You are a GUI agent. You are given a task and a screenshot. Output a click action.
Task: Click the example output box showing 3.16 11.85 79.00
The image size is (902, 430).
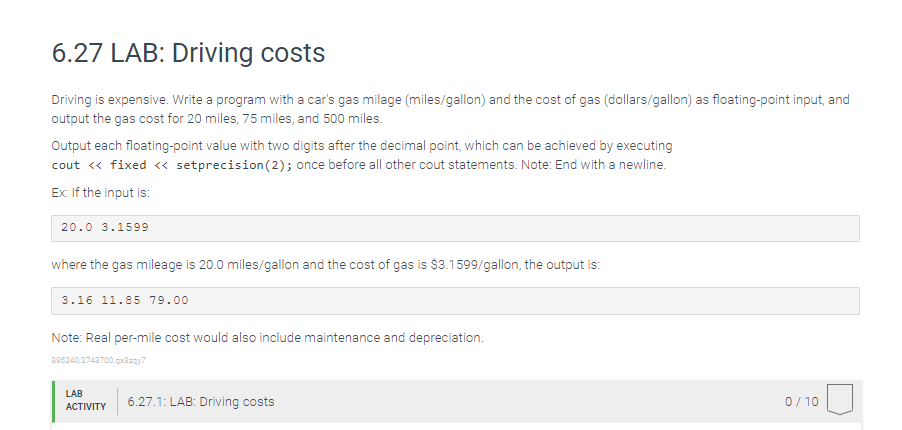455,300
